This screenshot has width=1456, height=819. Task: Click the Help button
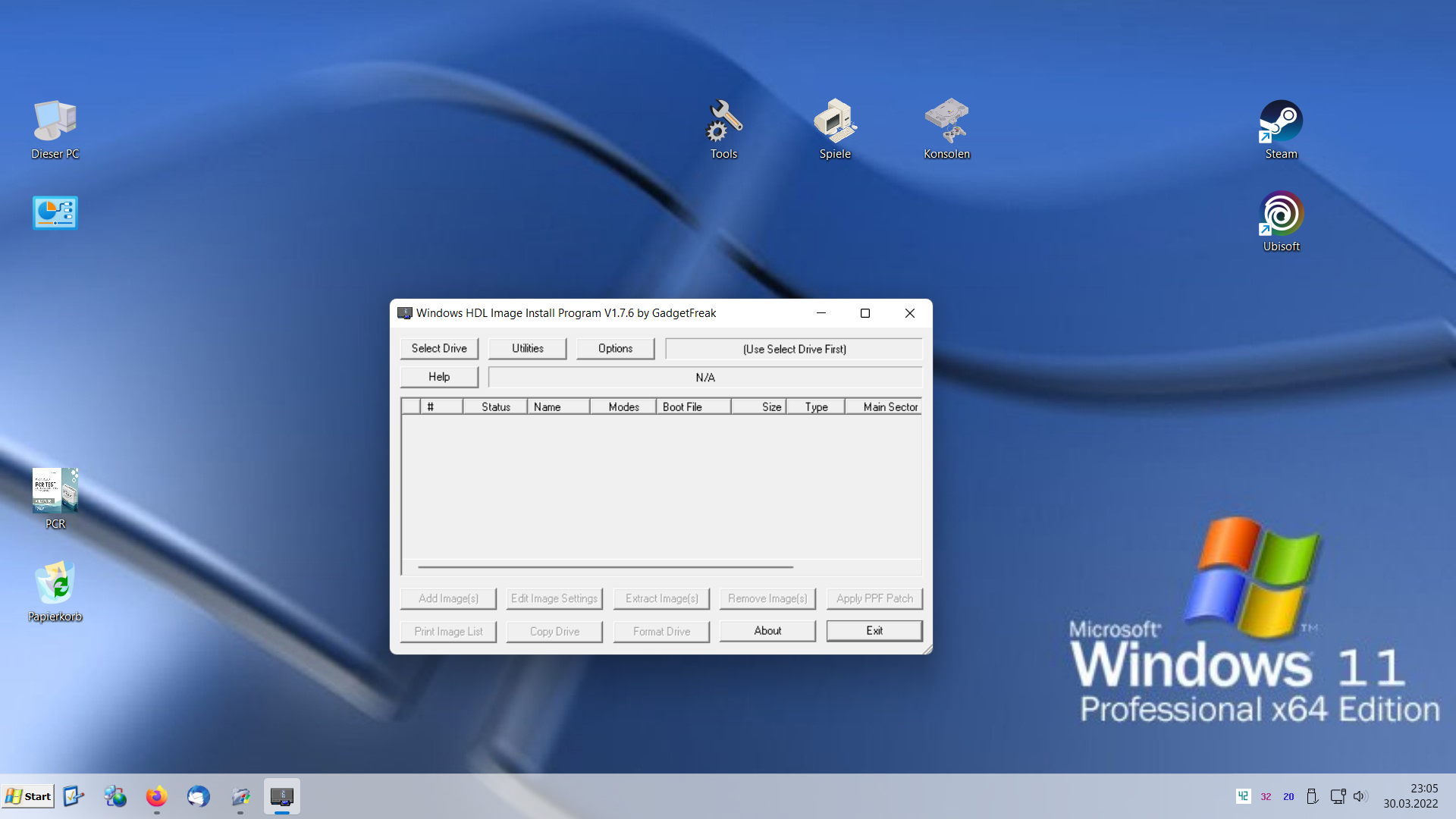click(x=439, y=377)
